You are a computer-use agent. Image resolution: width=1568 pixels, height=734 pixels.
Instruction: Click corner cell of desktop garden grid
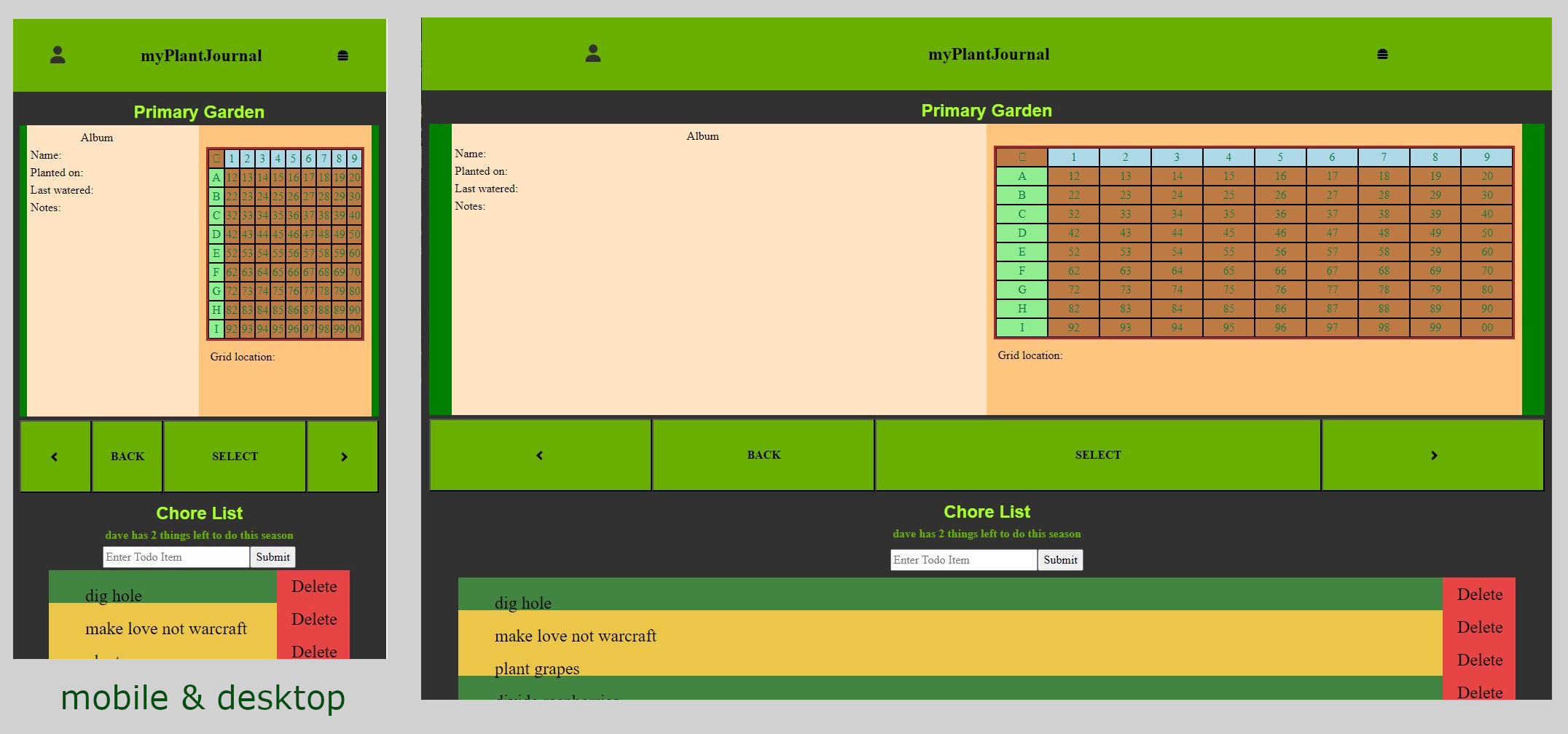pos(1022,157)
